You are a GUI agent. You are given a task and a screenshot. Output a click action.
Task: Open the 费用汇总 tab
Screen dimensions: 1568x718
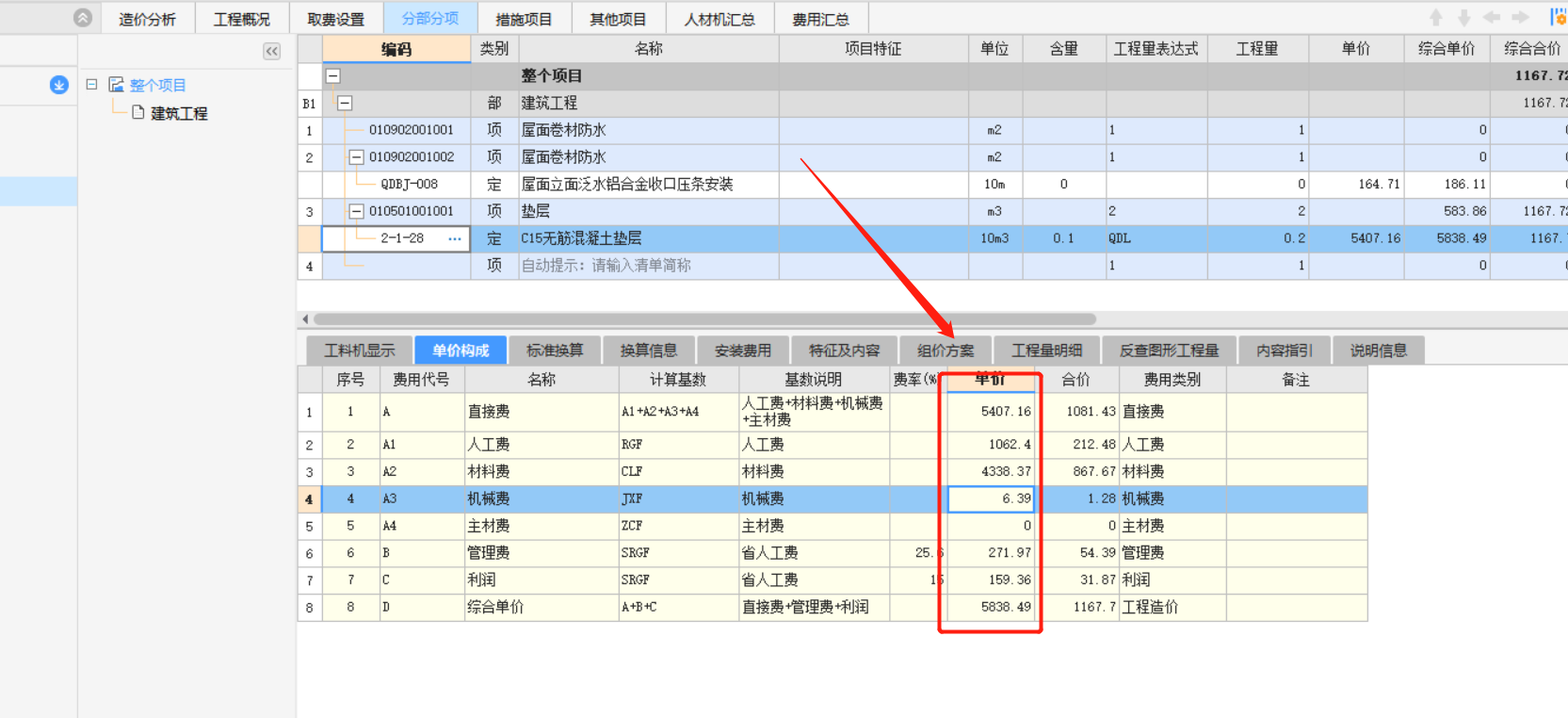click(x=820, y=19)
